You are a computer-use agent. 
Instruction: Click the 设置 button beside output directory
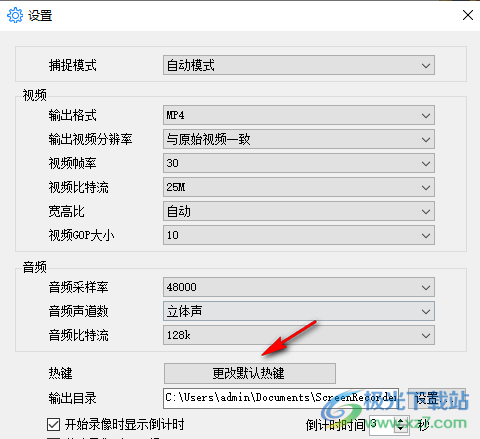click(x=437, y=398)
